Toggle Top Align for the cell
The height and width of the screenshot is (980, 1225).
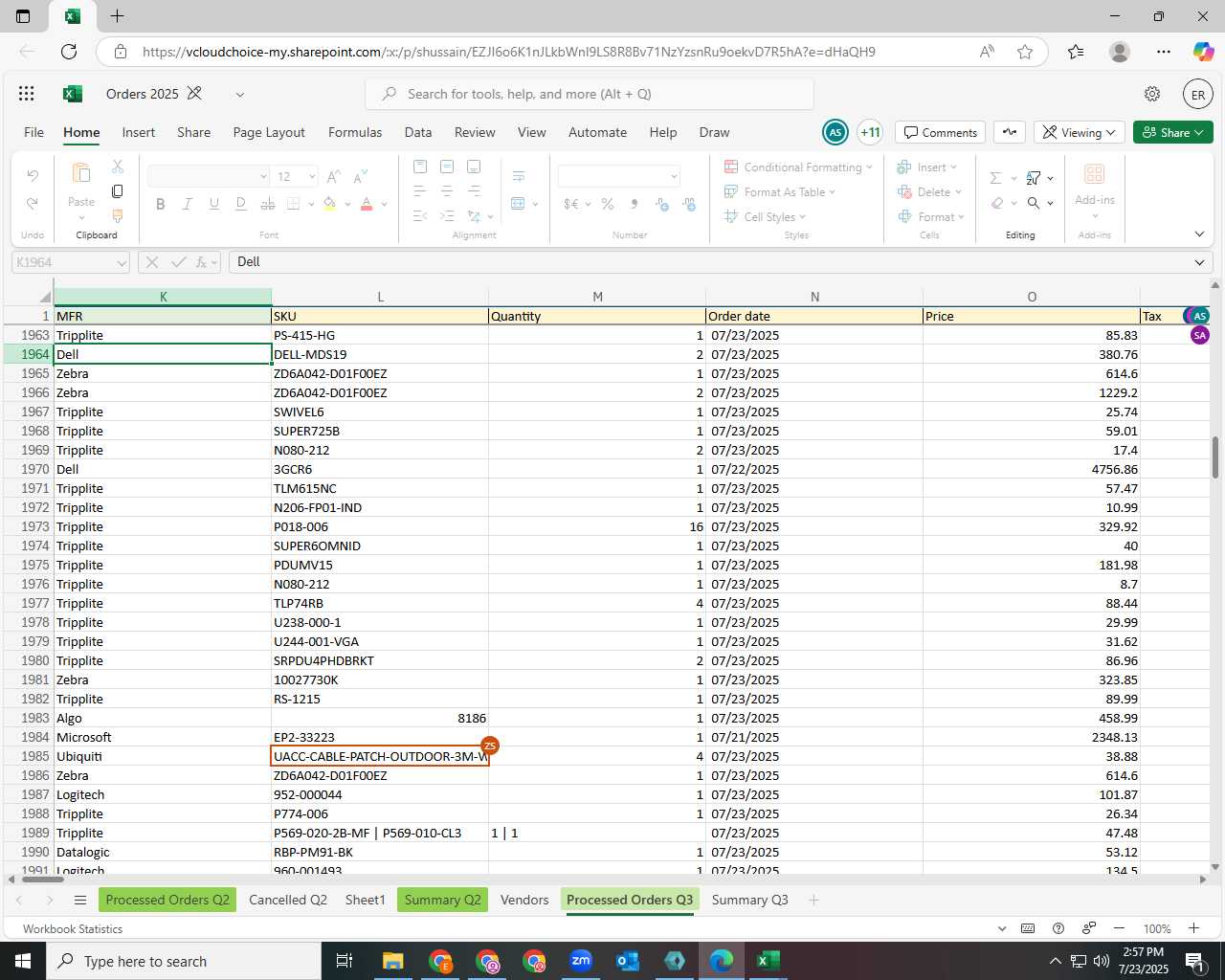coord(419,167)
